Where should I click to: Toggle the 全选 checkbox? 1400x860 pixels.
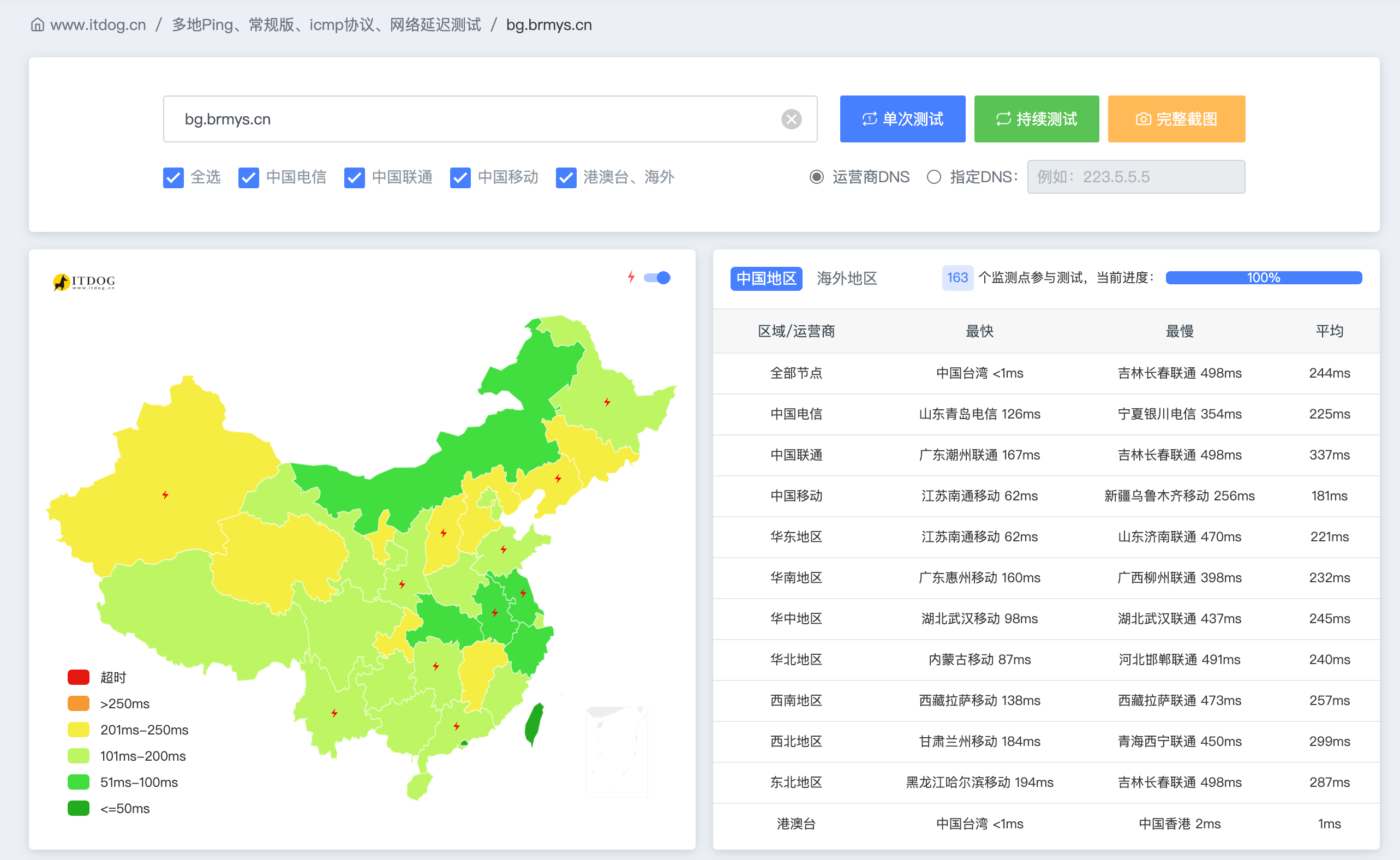pos(173,177)
